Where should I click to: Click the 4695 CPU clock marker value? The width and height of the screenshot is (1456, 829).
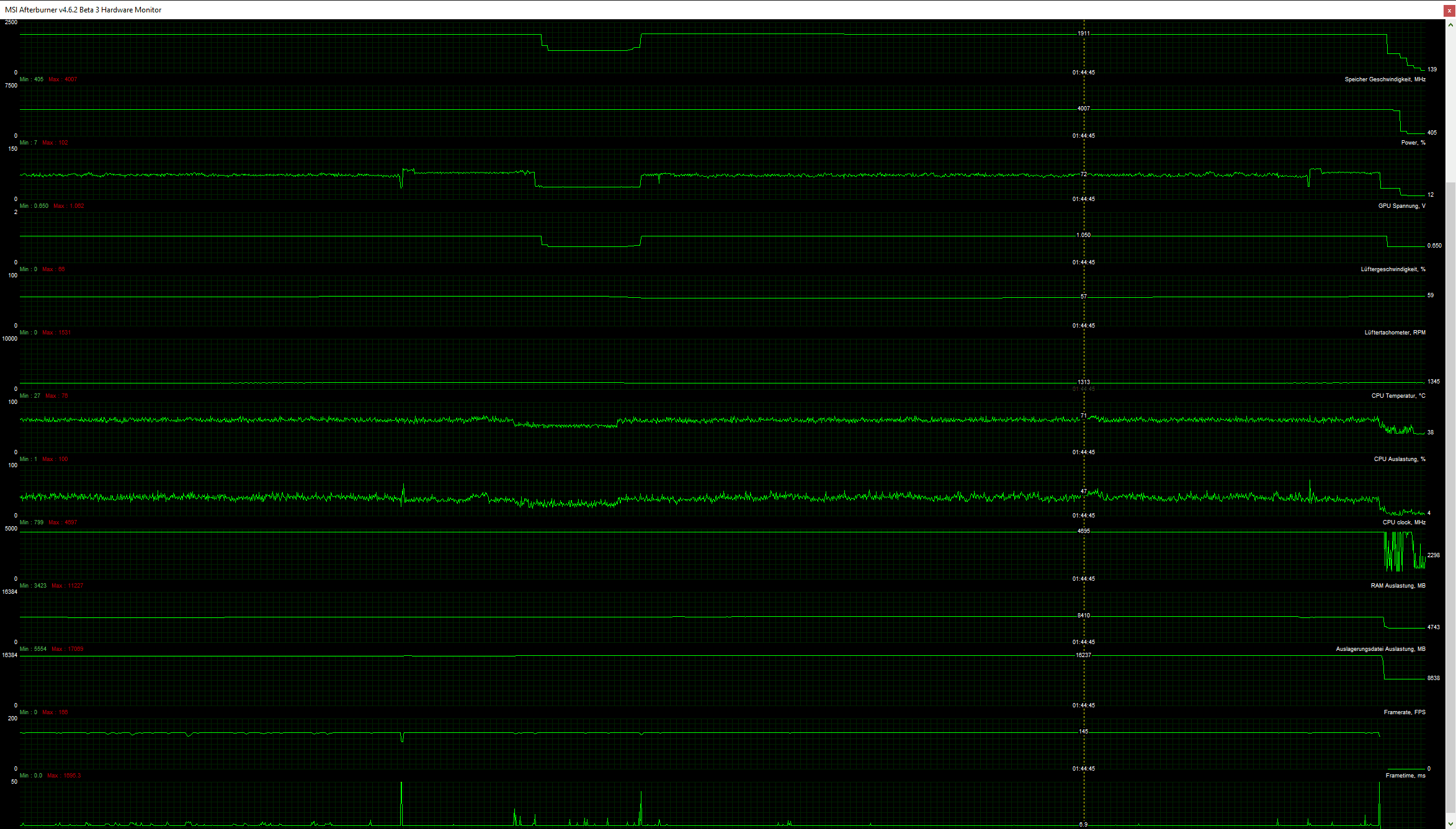tap(1083, 531)
